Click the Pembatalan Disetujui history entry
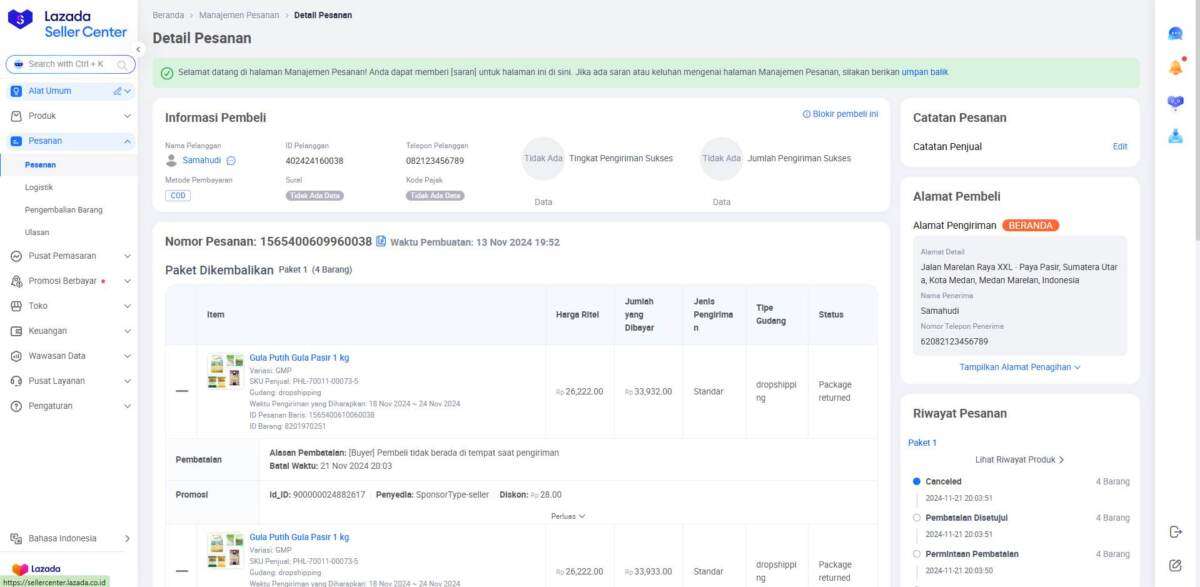This screenshot has width=1200, height=587. pyautogui.click(x=965, y=518)
